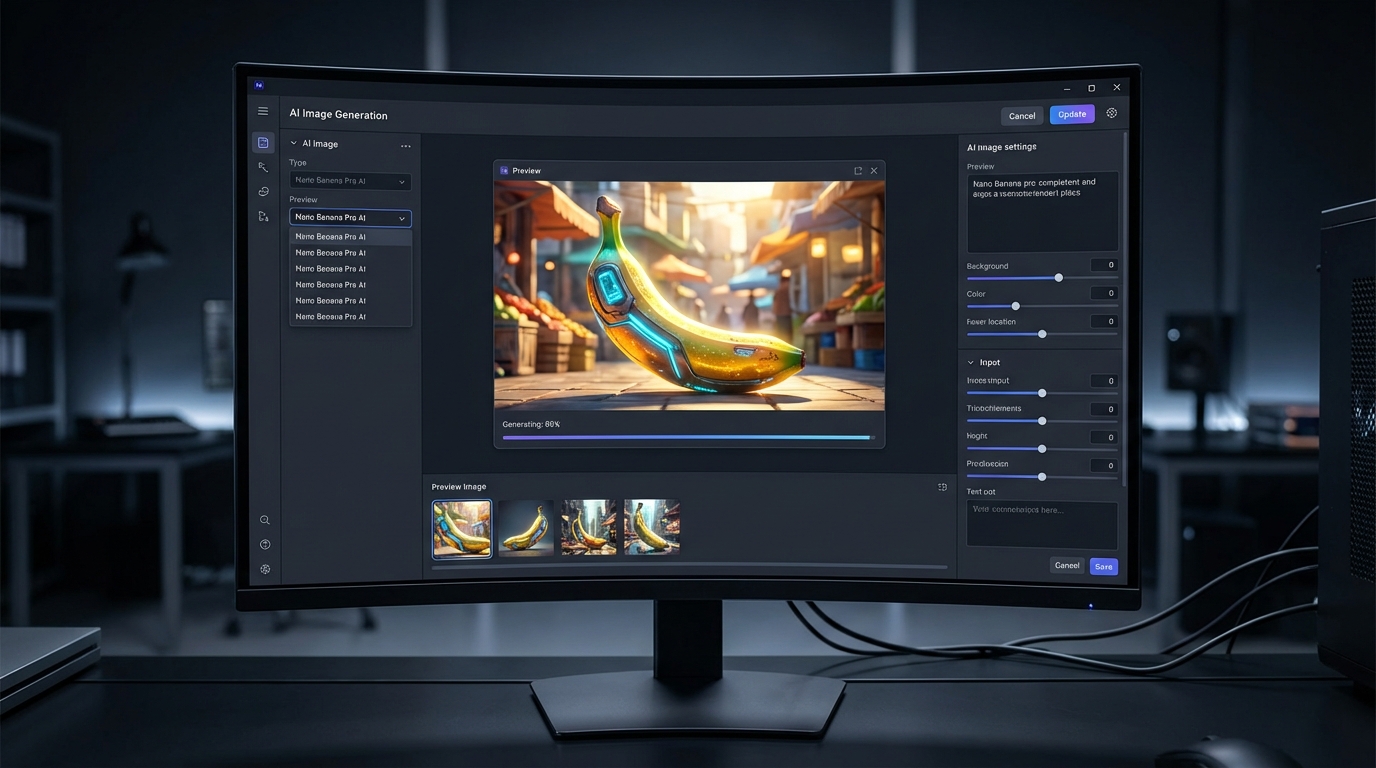Click the three-dot menu next to AI Image
Screen dimensions: 1376x768
click(405, 146)
